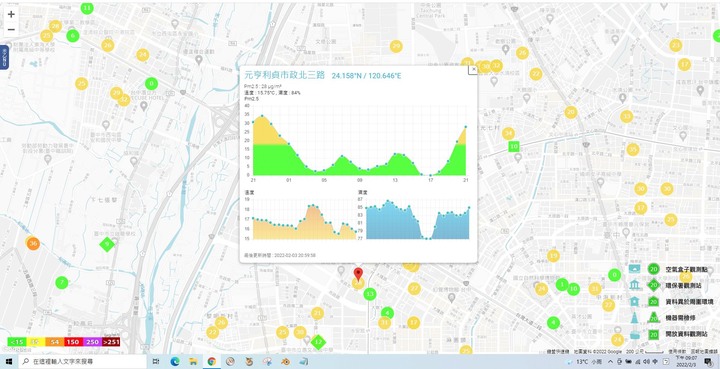Viewport: 720px width, 369px height.
Task: Toggle the 環保署觀測站 legend diamond icon
Action: pos(653,285)
